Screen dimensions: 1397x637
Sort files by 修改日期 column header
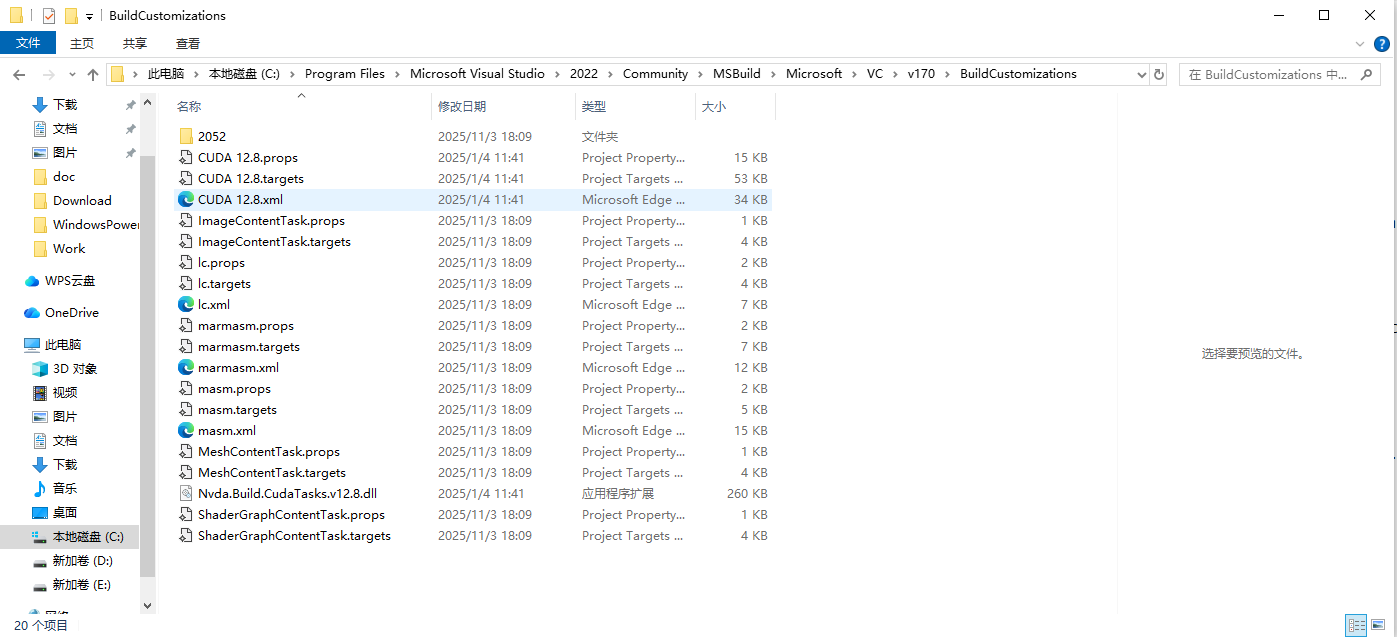coord(462,106)
